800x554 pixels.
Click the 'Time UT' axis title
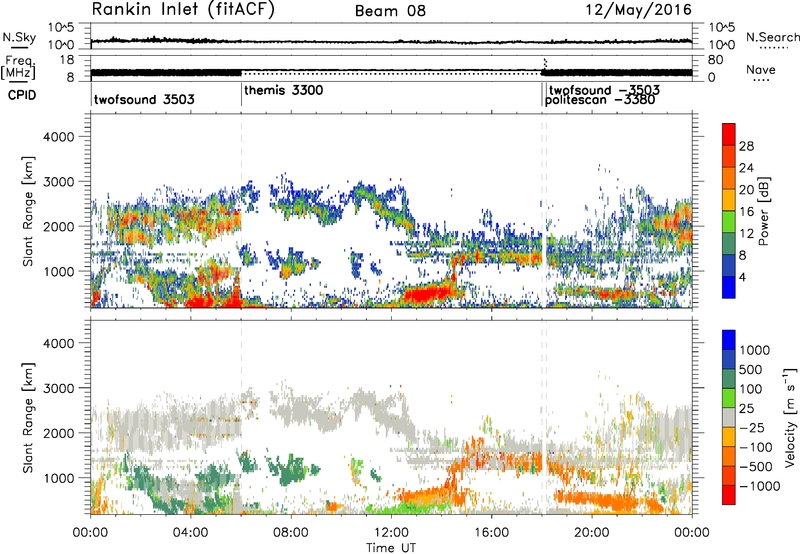click(391, 548)
